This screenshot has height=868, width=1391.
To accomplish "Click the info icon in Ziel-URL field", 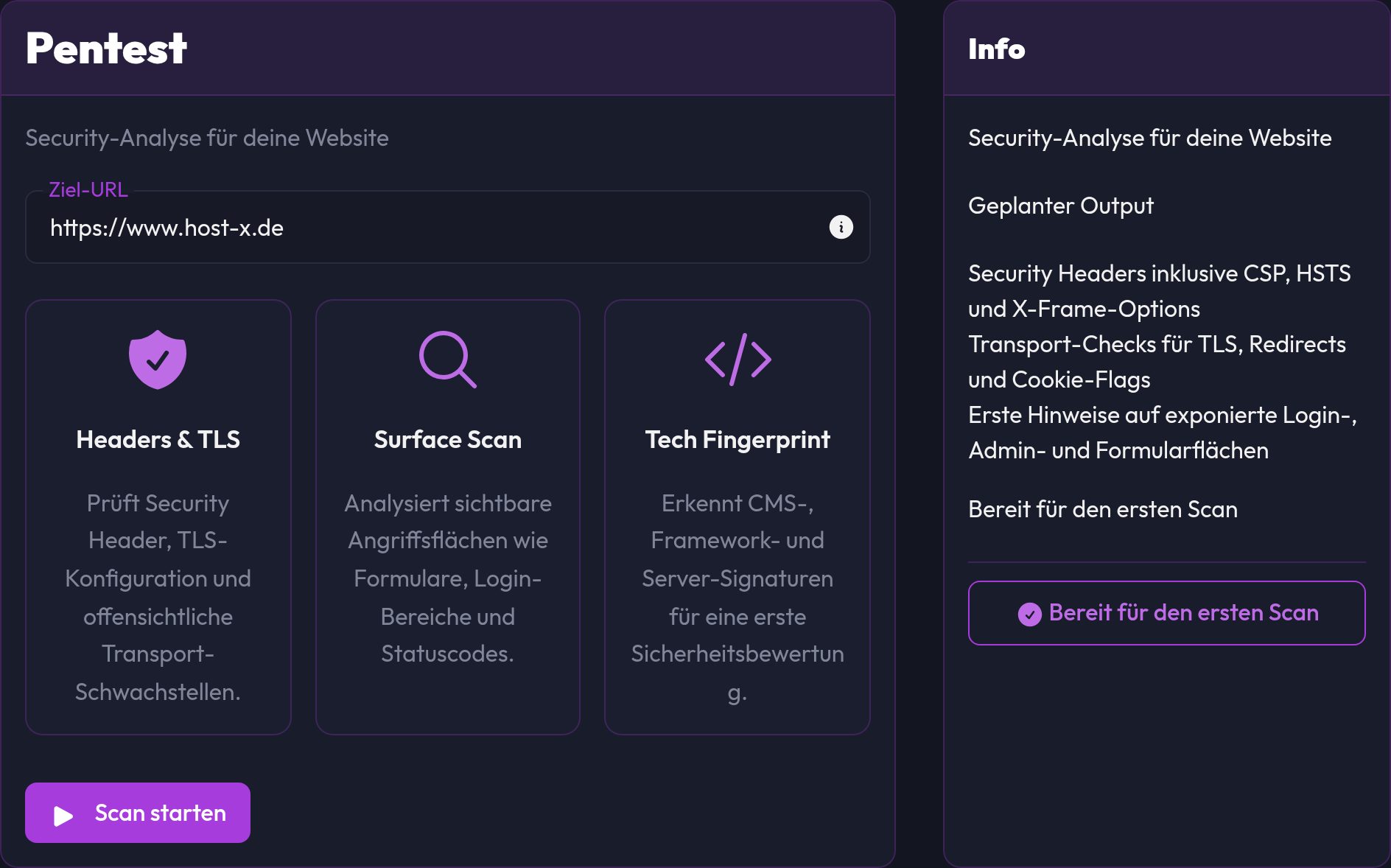I will pos(841,227).
